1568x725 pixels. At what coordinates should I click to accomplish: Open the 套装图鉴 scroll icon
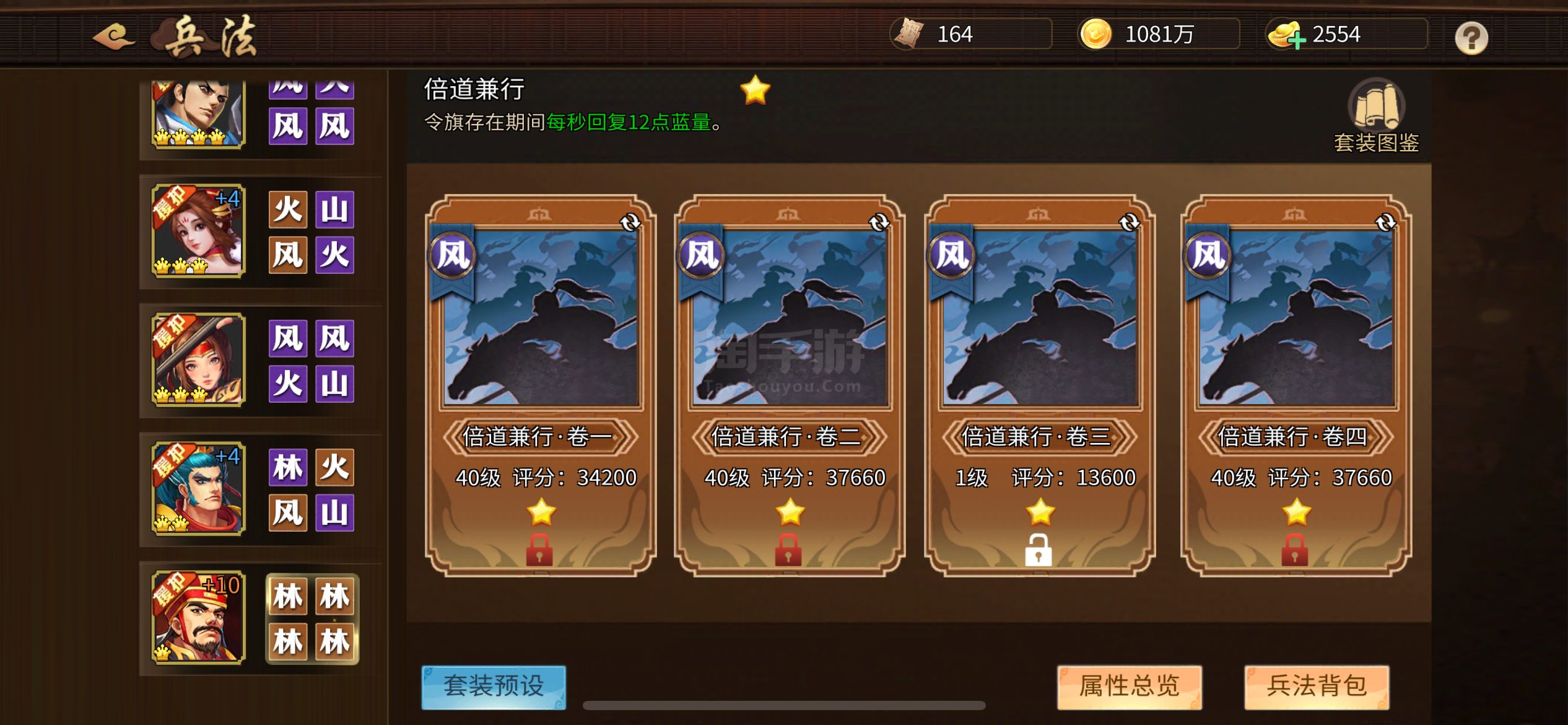tap(1376, 104)
